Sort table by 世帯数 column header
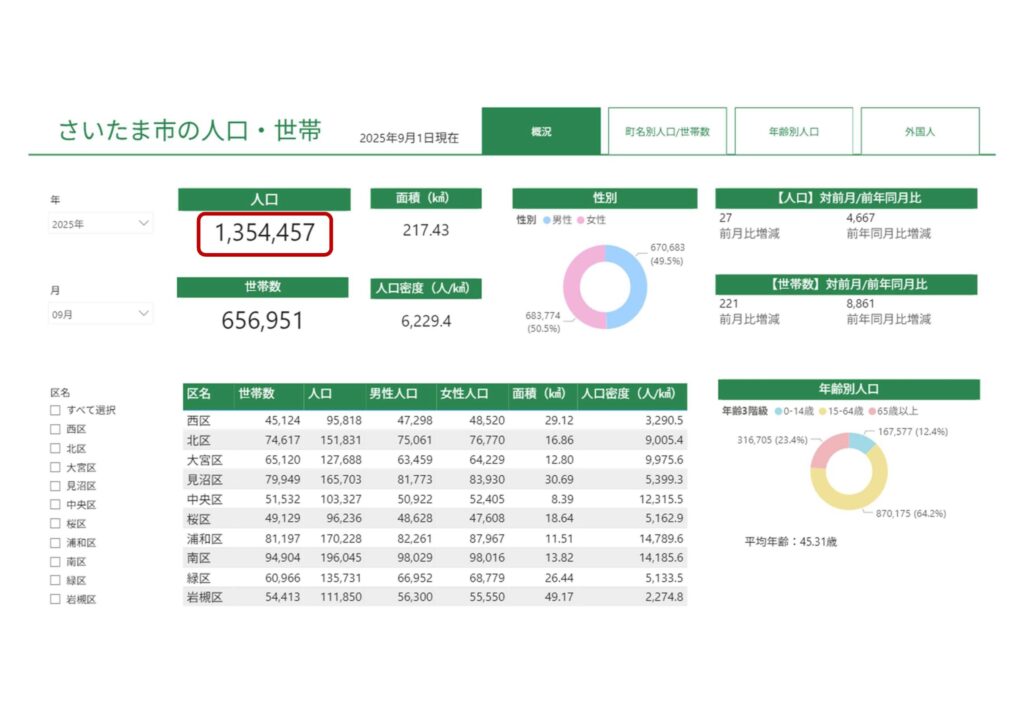 point(257,394)
